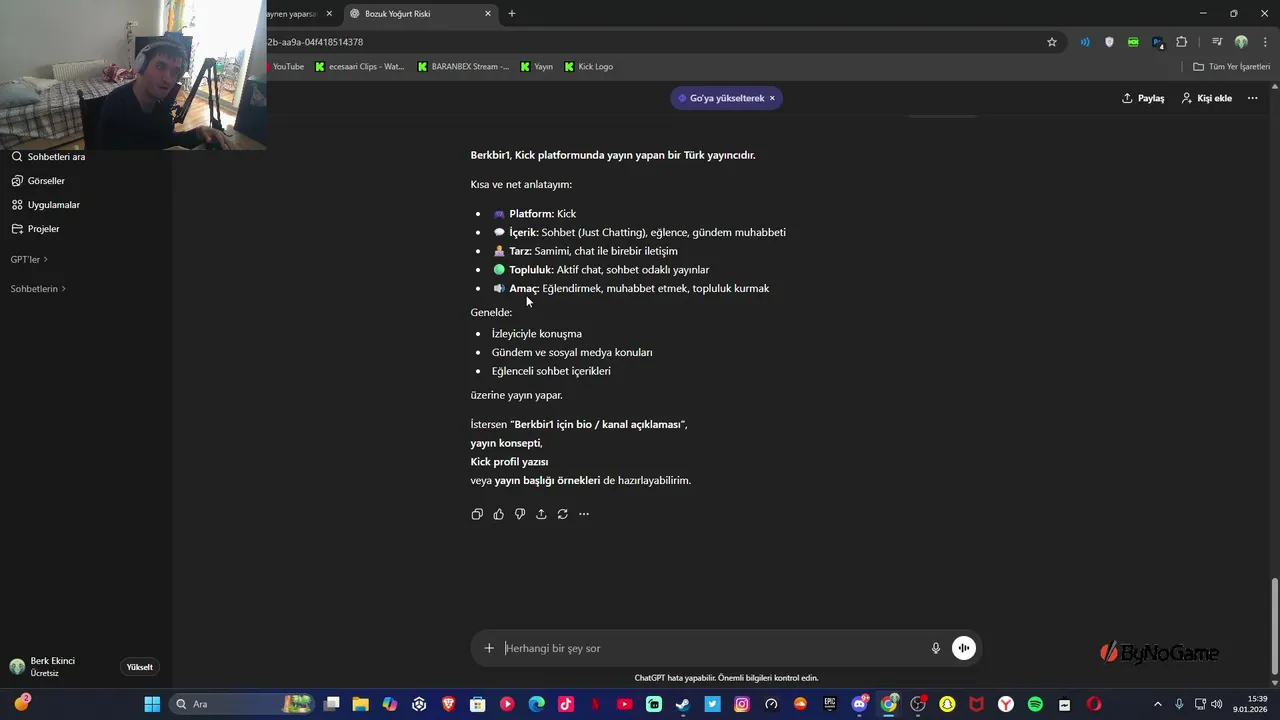
Task: Dismiss the Go'ya yükselterek banner with X
Action: pyautogui.click(x=772, y=98)
